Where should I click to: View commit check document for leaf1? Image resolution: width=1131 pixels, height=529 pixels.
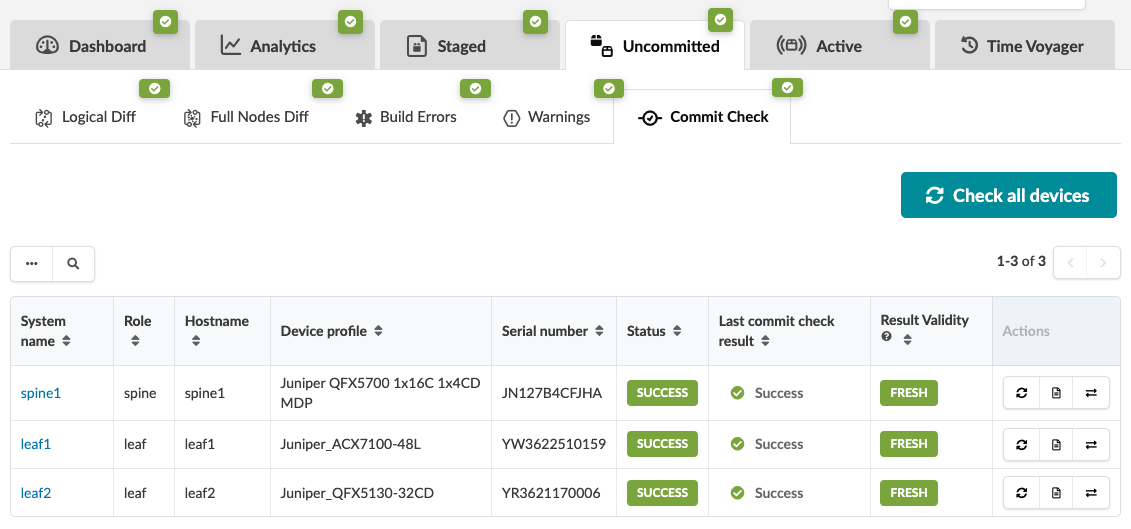[1056, 444]
